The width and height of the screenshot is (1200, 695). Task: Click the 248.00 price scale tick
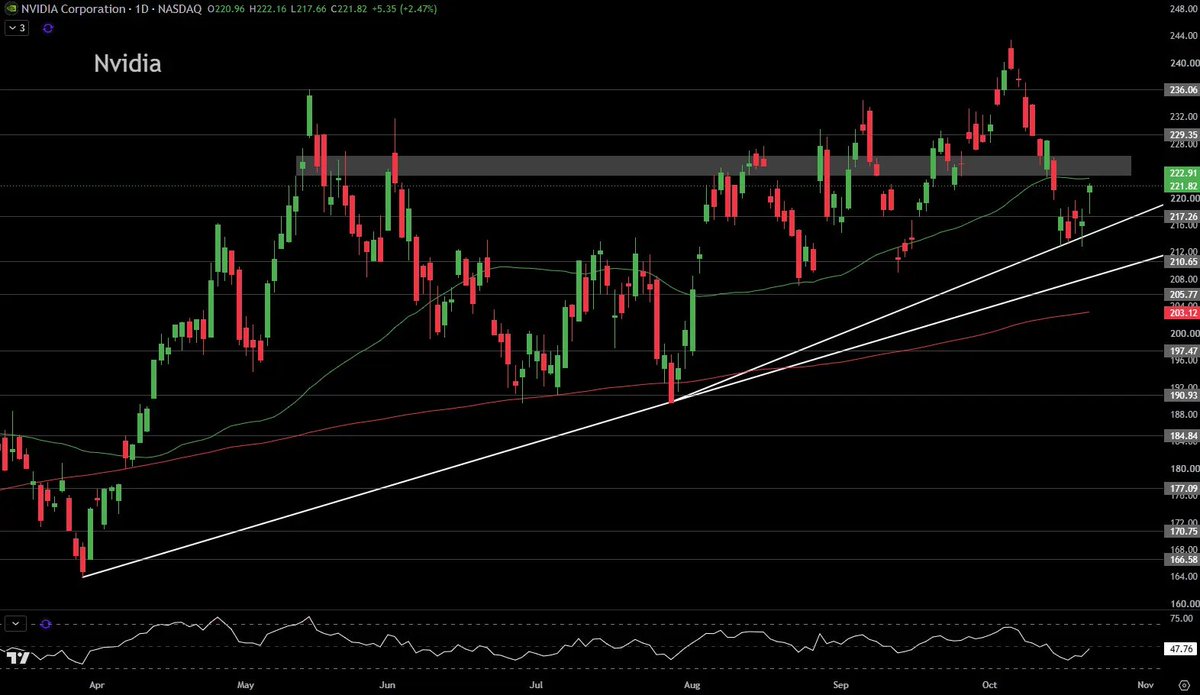[x=1182, y=8]
